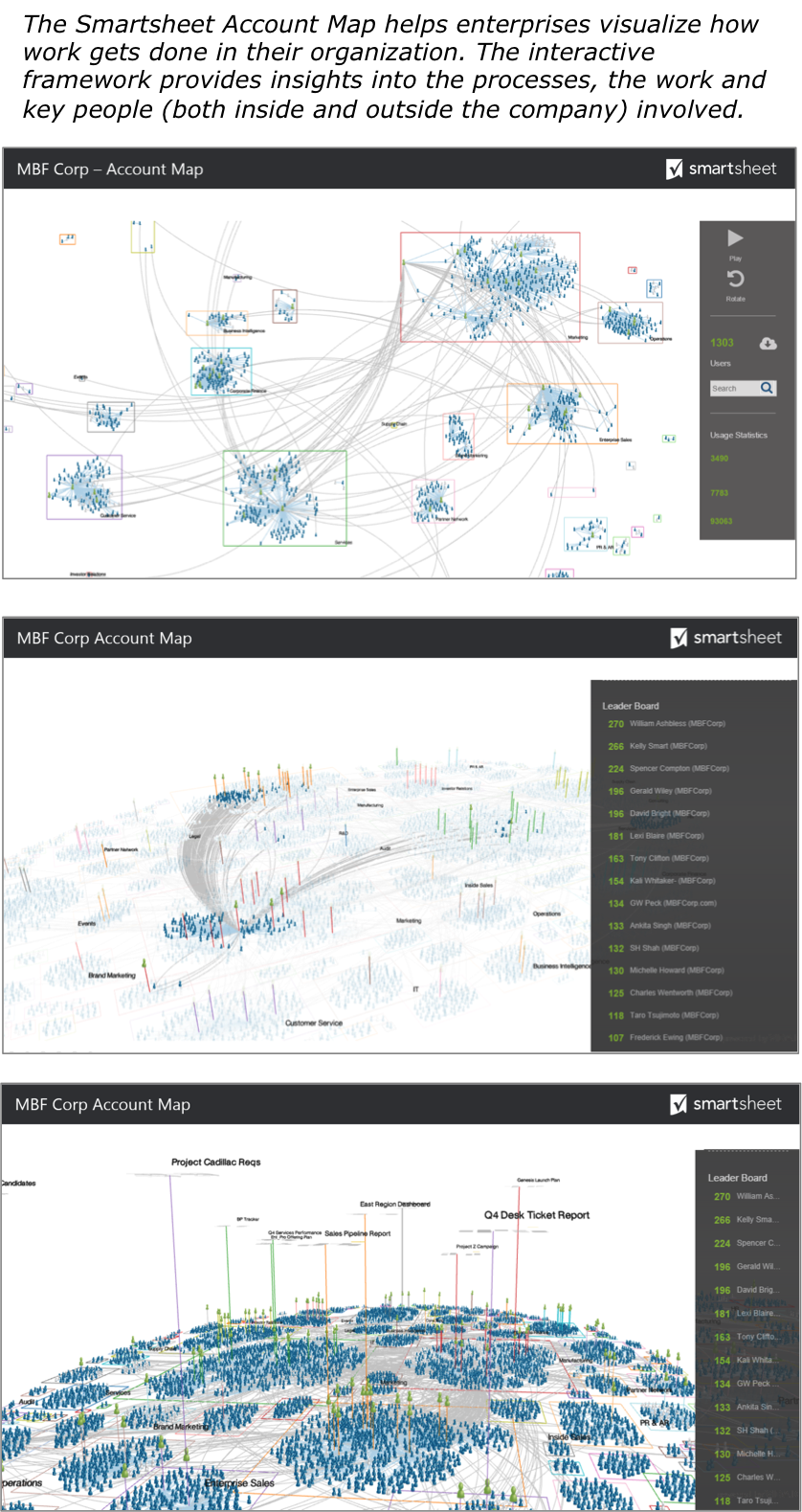Select the Corporate Finance cluster in the flat map
The image size is (802, 1512).
click(221, 371)
